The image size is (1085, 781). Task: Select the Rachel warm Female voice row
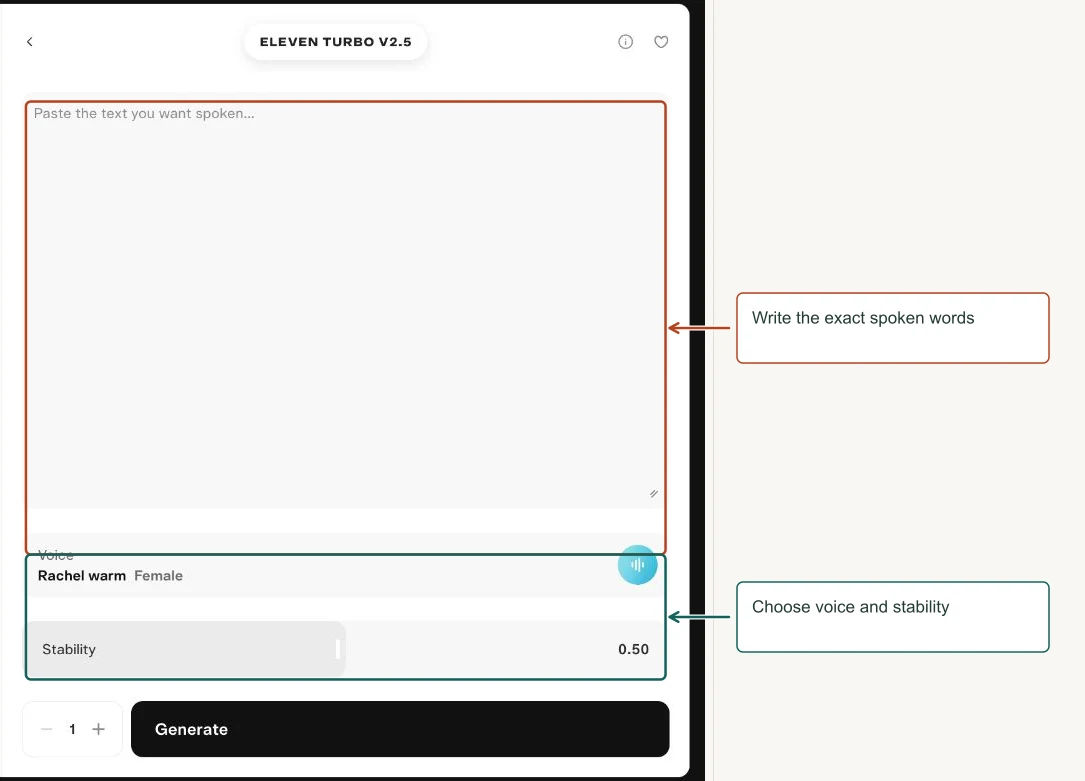click(x=346, y=566)
